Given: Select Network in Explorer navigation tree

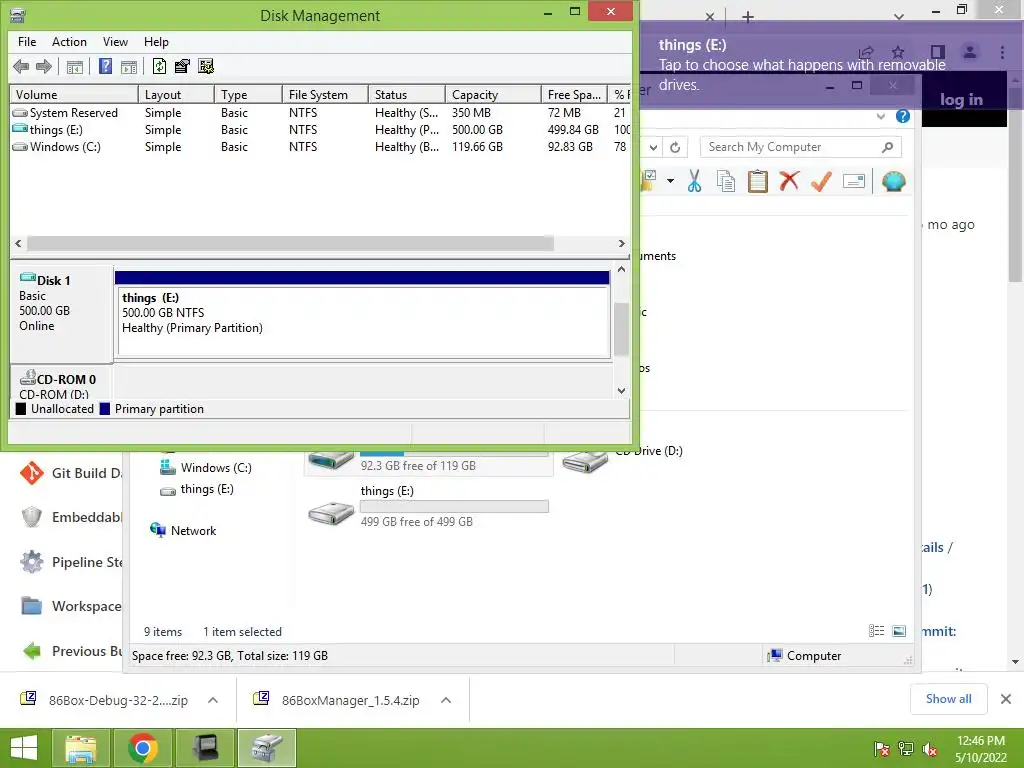Looking at the screenshot, I should (x=184, y=530).
